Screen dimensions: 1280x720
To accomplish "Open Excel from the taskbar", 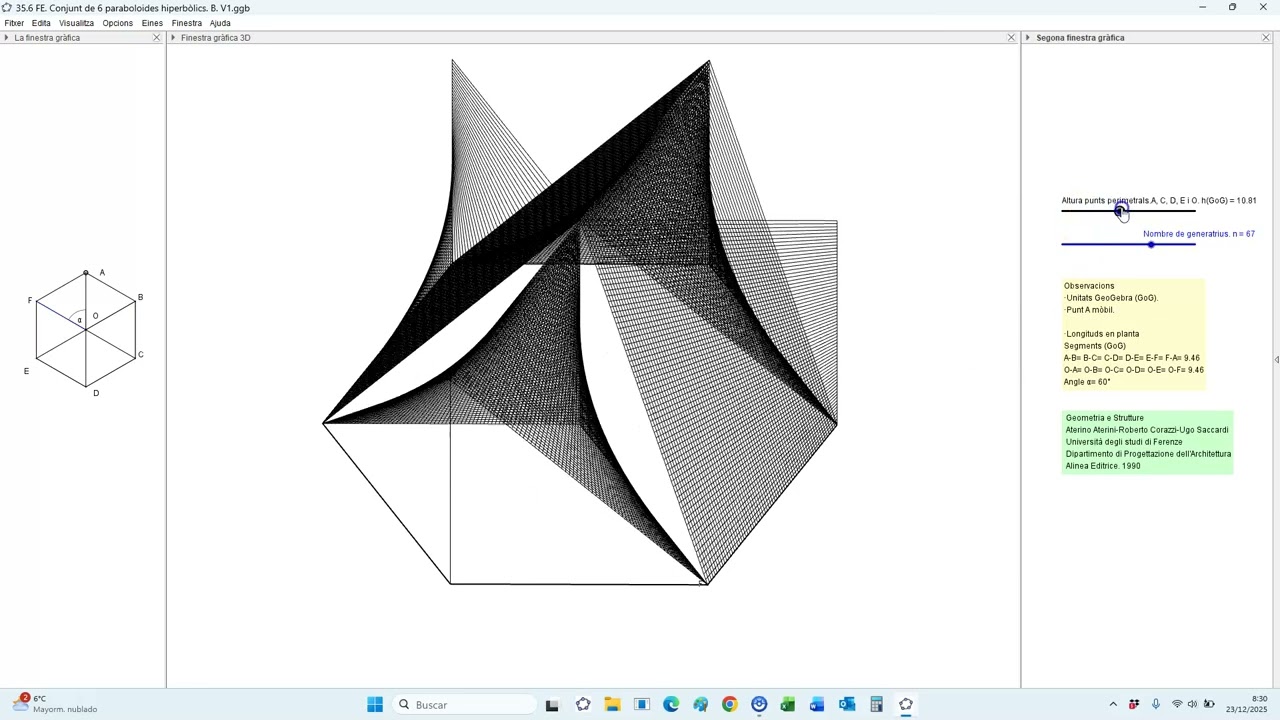I will coord(788,705).
